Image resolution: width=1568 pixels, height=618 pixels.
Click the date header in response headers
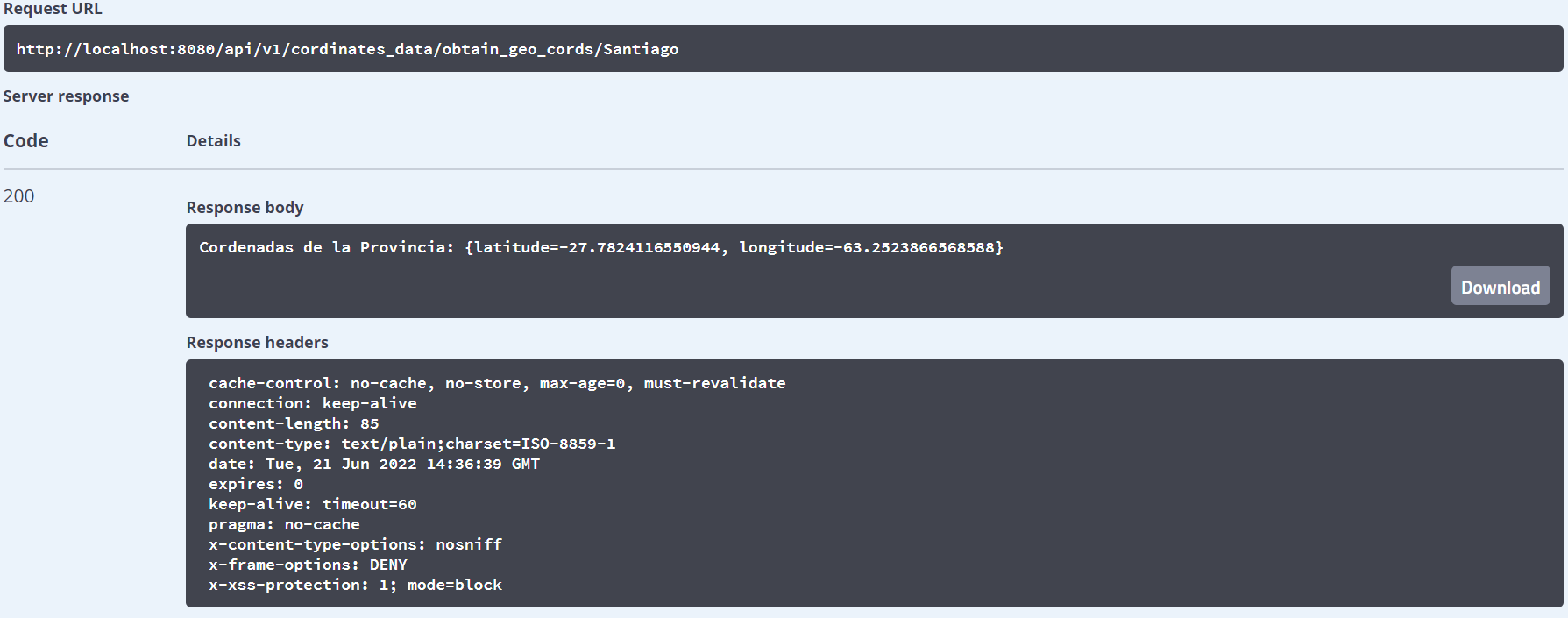click(x=373, y=464)
